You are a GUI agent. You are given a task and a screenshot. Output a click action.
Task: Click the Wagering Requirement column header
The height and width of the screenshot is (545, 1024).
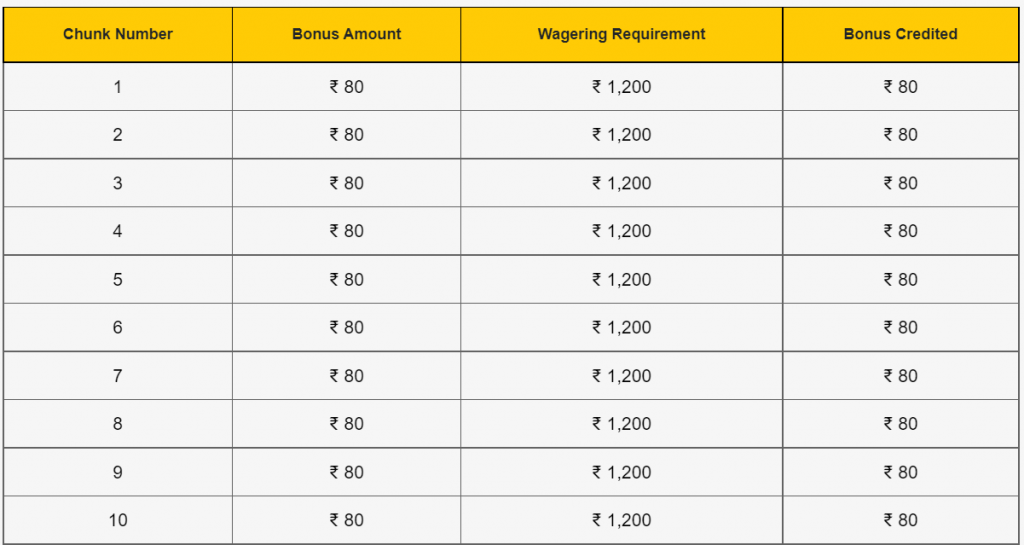[621, 35]
